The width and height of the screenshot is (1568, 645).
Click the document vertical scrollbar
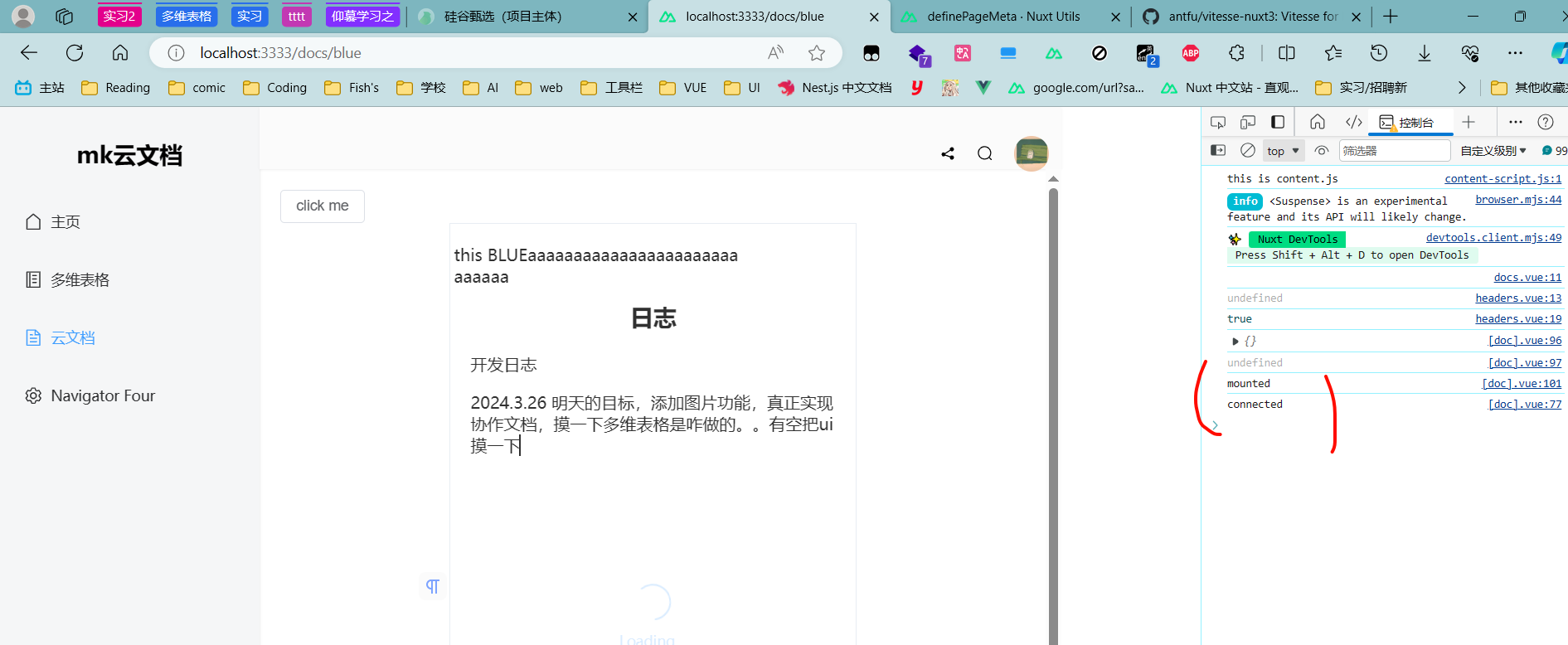[x=1053, y=415]
